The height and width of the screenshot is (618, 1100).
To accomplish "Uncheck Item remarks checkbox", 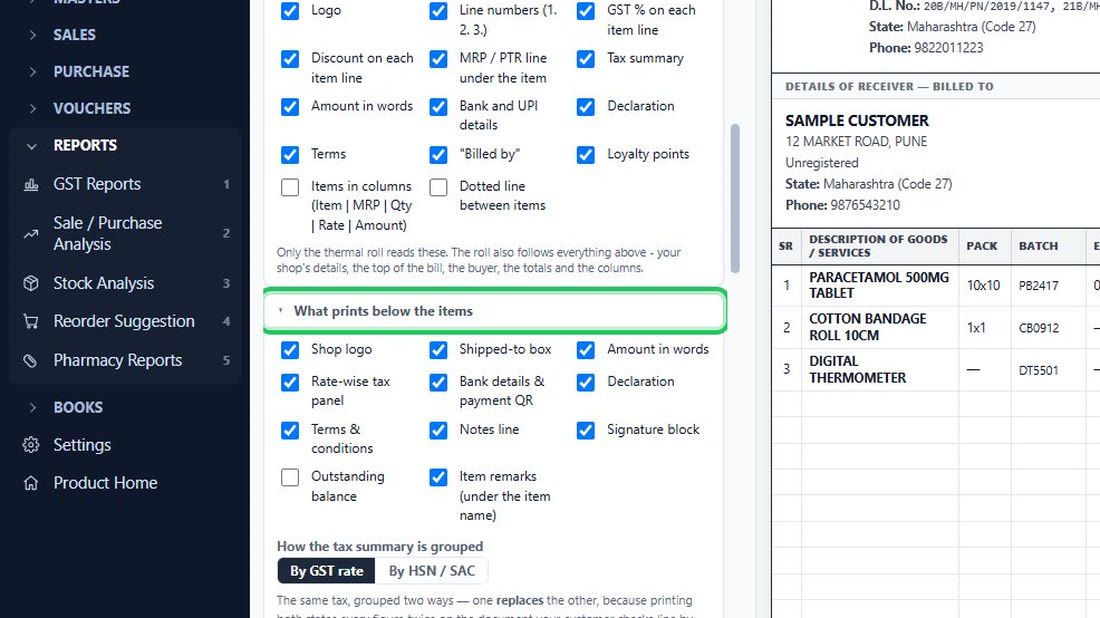I will click(x=438, y=477).
